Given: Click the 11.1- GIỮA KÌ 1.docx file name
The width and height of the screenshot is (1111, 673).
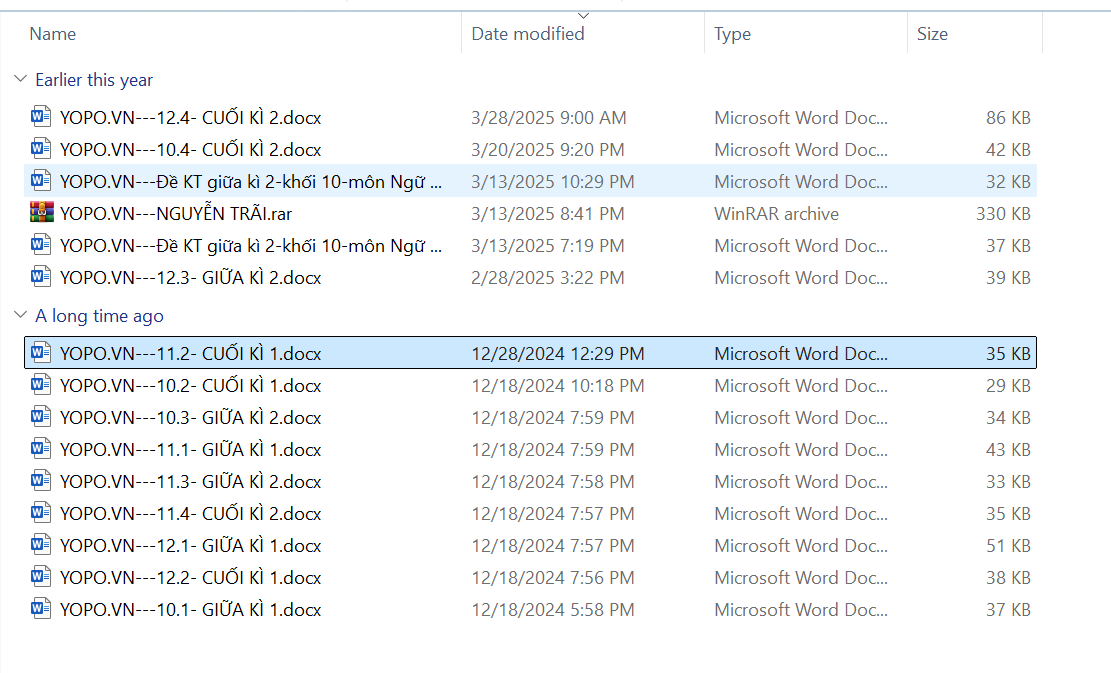Looking at the screenshot, I should (190, 449).
